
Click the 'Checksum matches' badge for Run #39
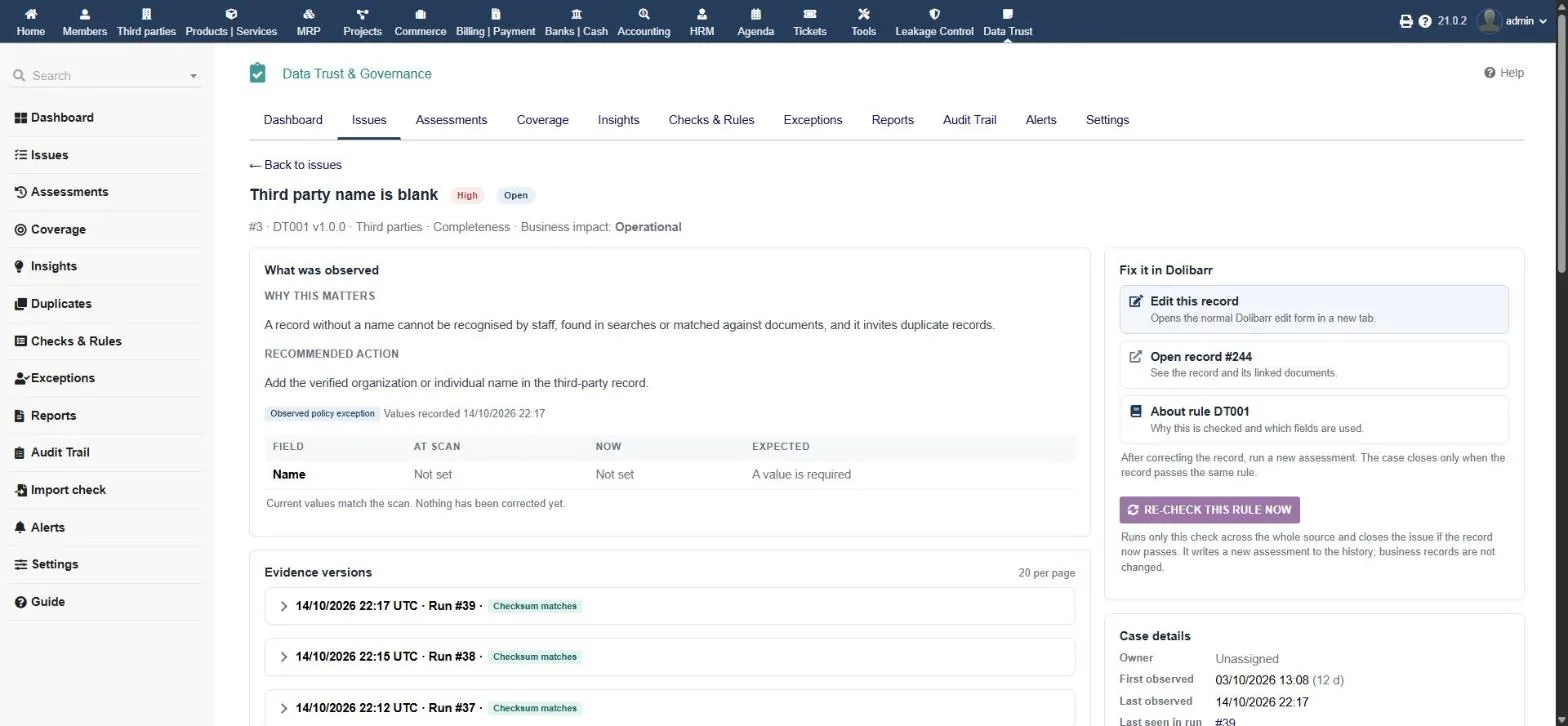(536, 606)
